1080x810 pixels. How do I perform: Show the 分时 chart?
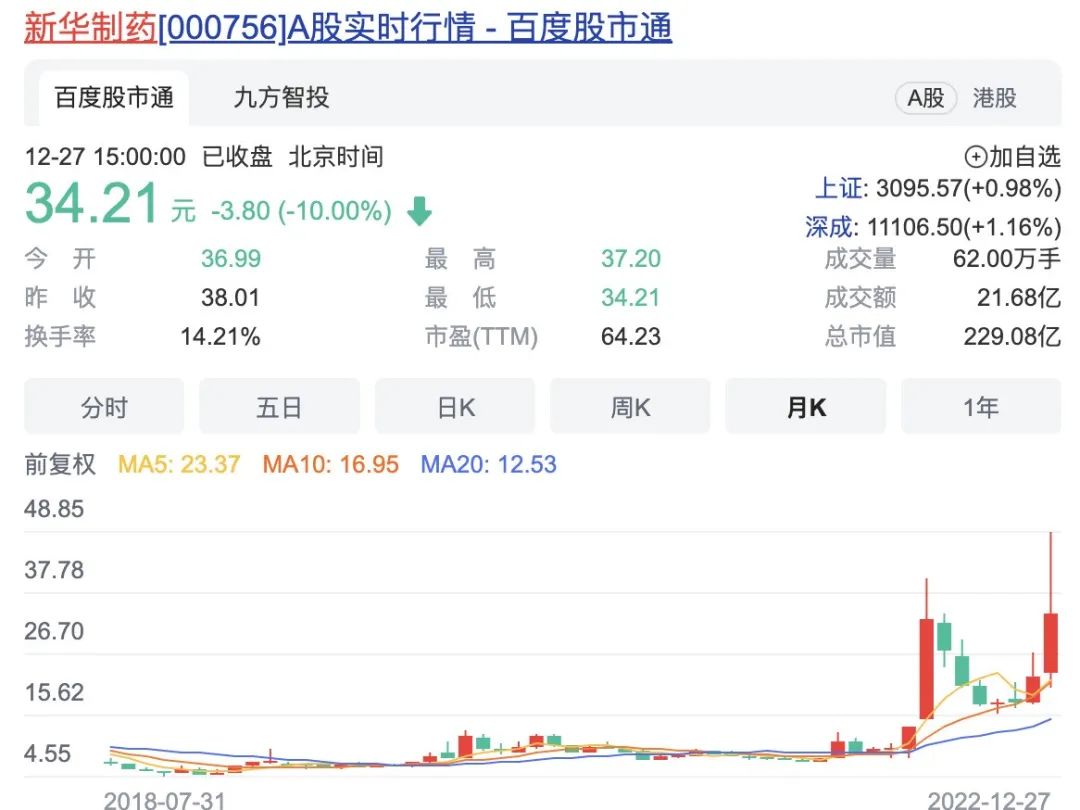(x=104, y=406)
